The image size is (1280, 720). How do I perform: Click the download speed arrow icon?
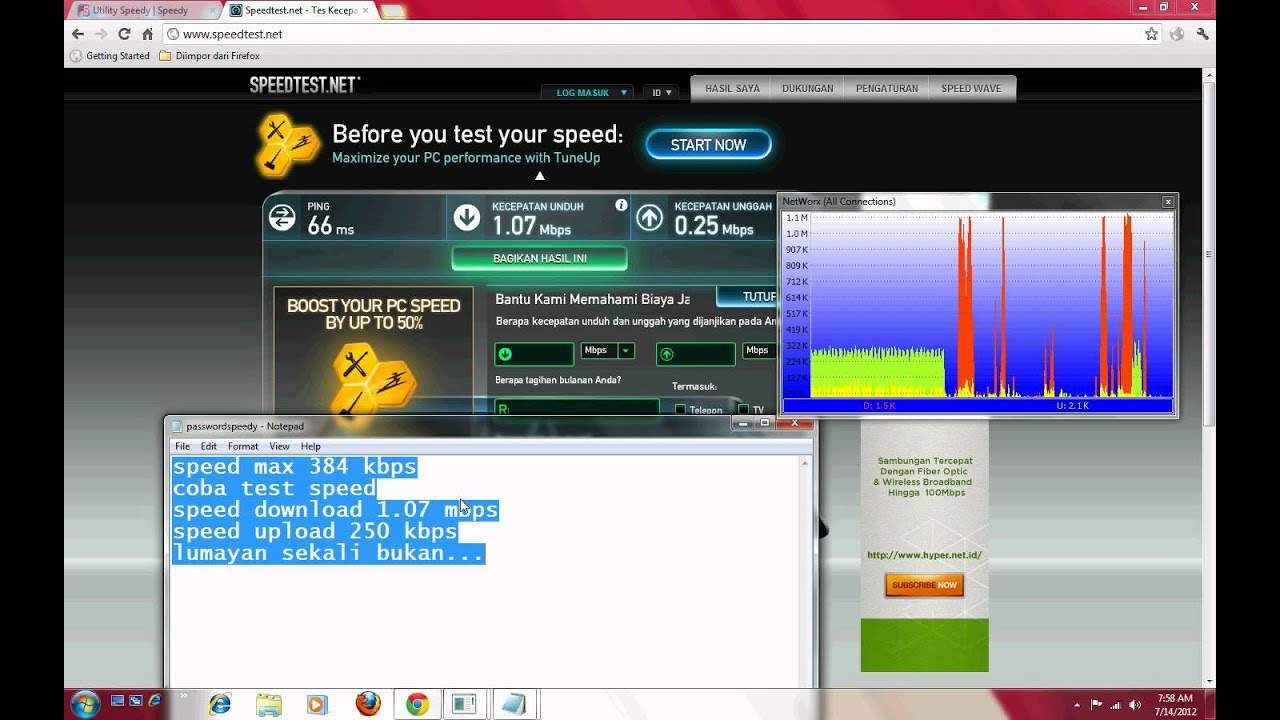[x=466, y=218]
